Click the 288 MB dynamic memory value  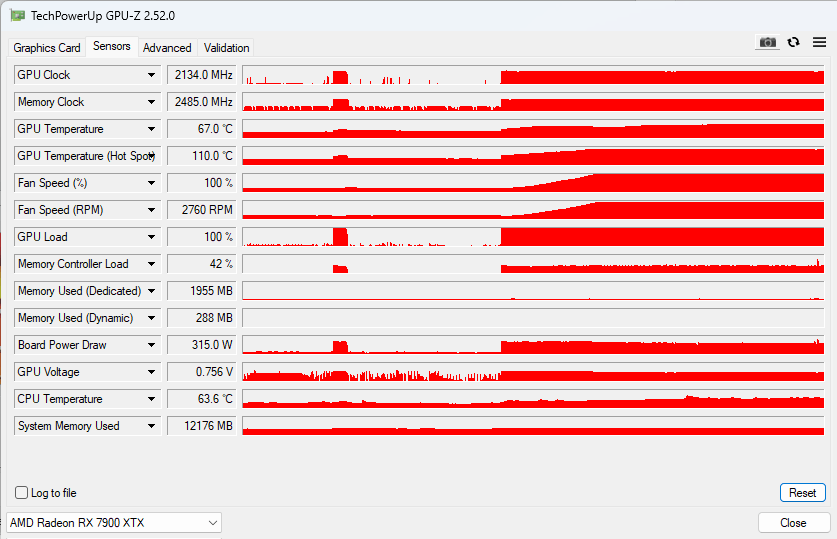[202, 318]
